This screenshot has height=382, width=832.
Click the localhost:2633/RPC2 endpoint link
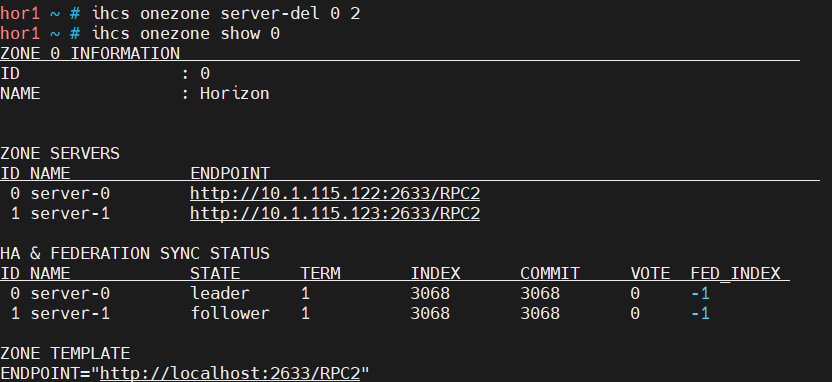(230, 374)
